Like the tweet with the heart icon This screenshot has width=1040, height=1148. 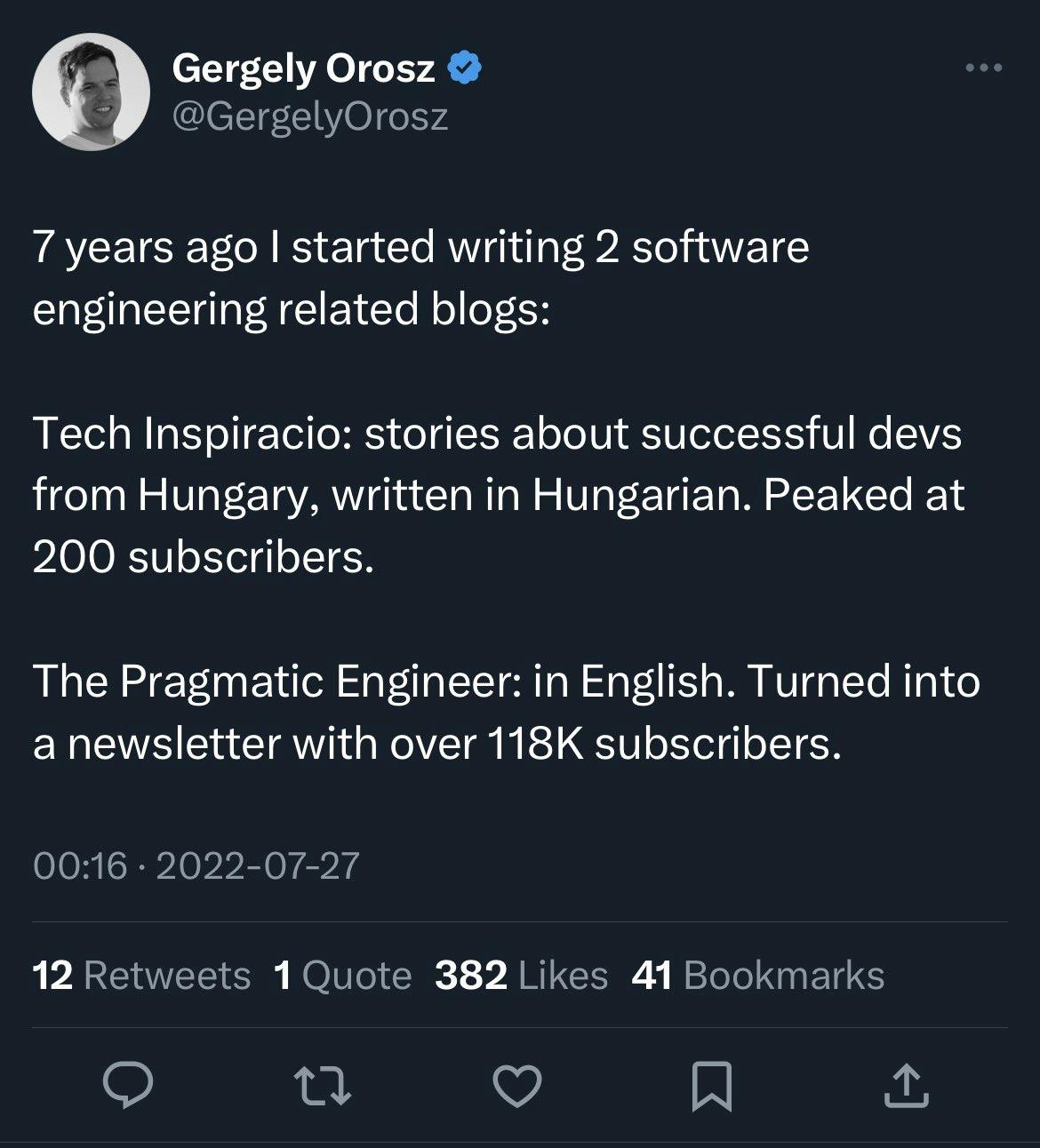[x=517, y=1085]
